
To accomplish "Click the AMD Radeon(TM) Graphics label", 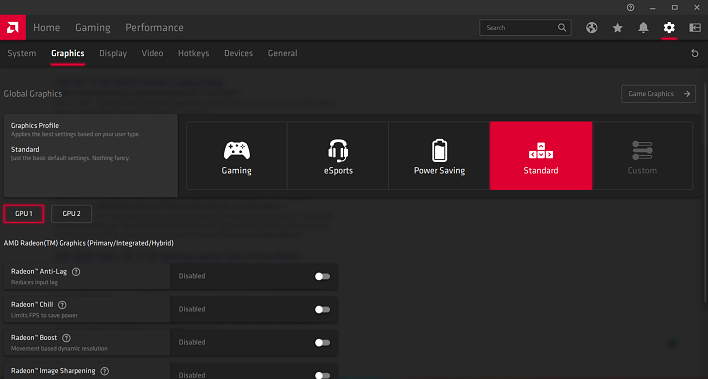I will [x=88, y=243].
